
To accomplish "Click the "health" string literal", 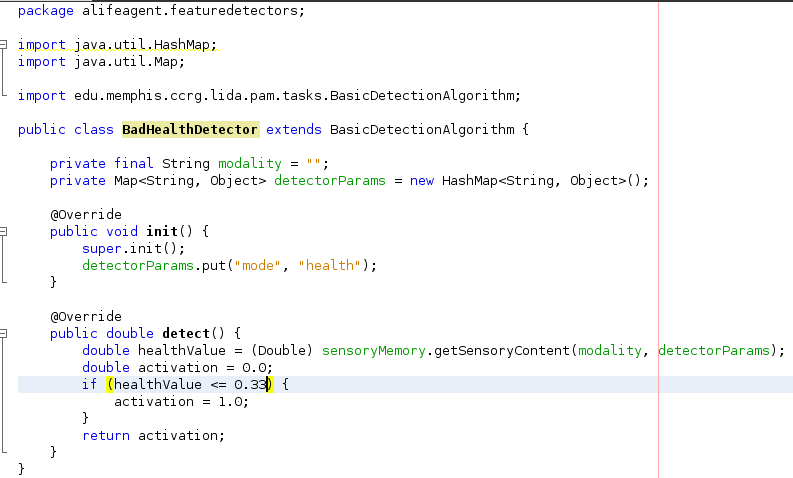I will coord(329,266).
